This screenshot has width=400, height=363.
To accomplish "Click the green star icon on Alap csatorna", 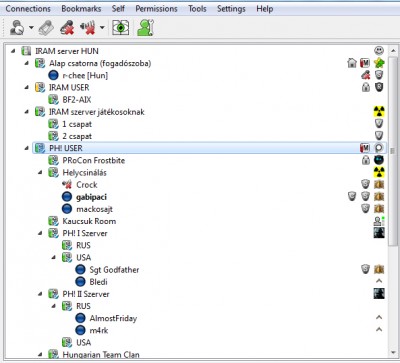I will click(x=379, y=63).
